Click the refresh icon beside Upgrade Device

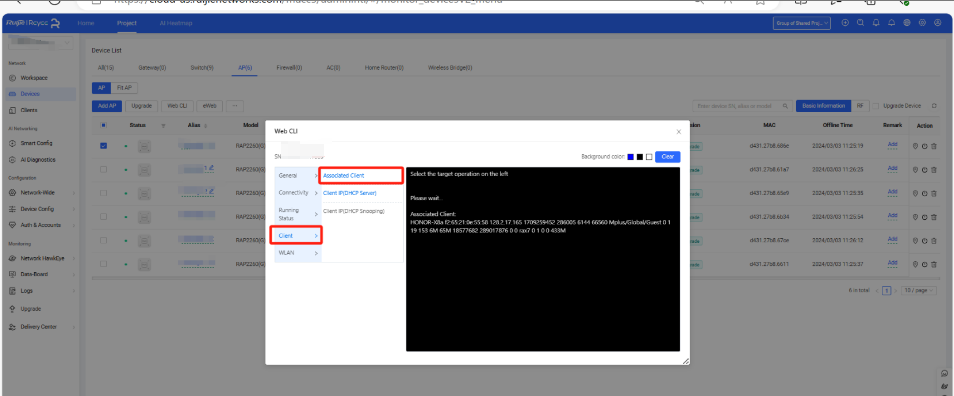[934, 106]
